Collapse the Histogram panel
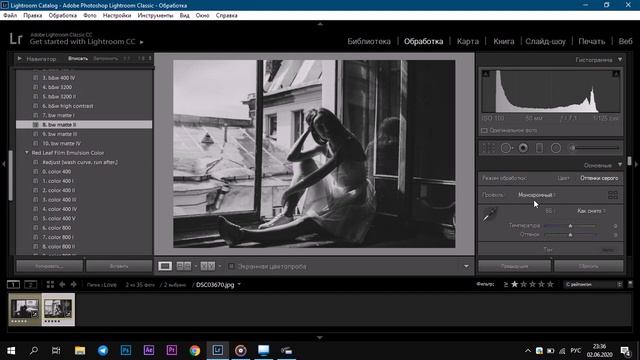640x360 pixels. click(x=620, y=60)
